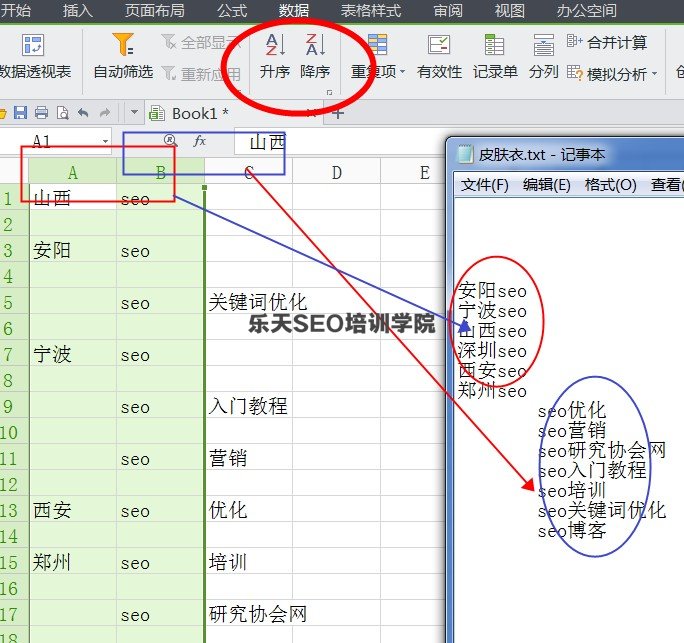Viewport: 684px width, 643px height.
Task: Select row 13 header
Action: (x=14, y=510)
